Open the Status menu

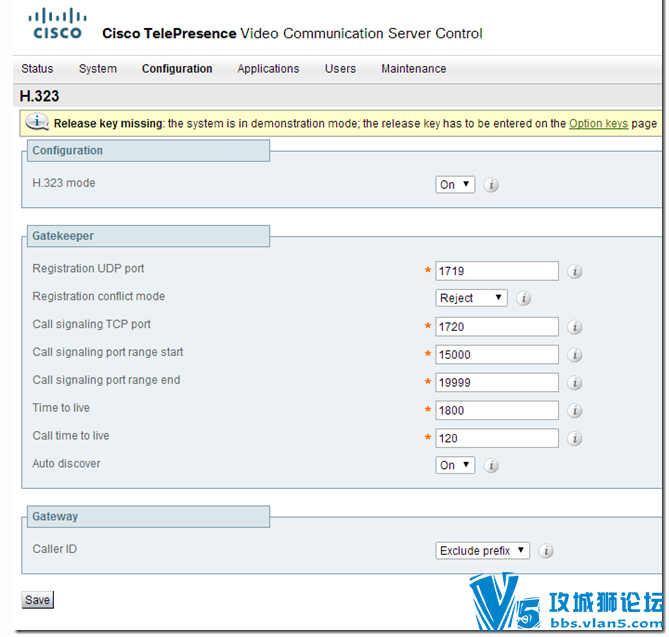(x=37, y=69)
